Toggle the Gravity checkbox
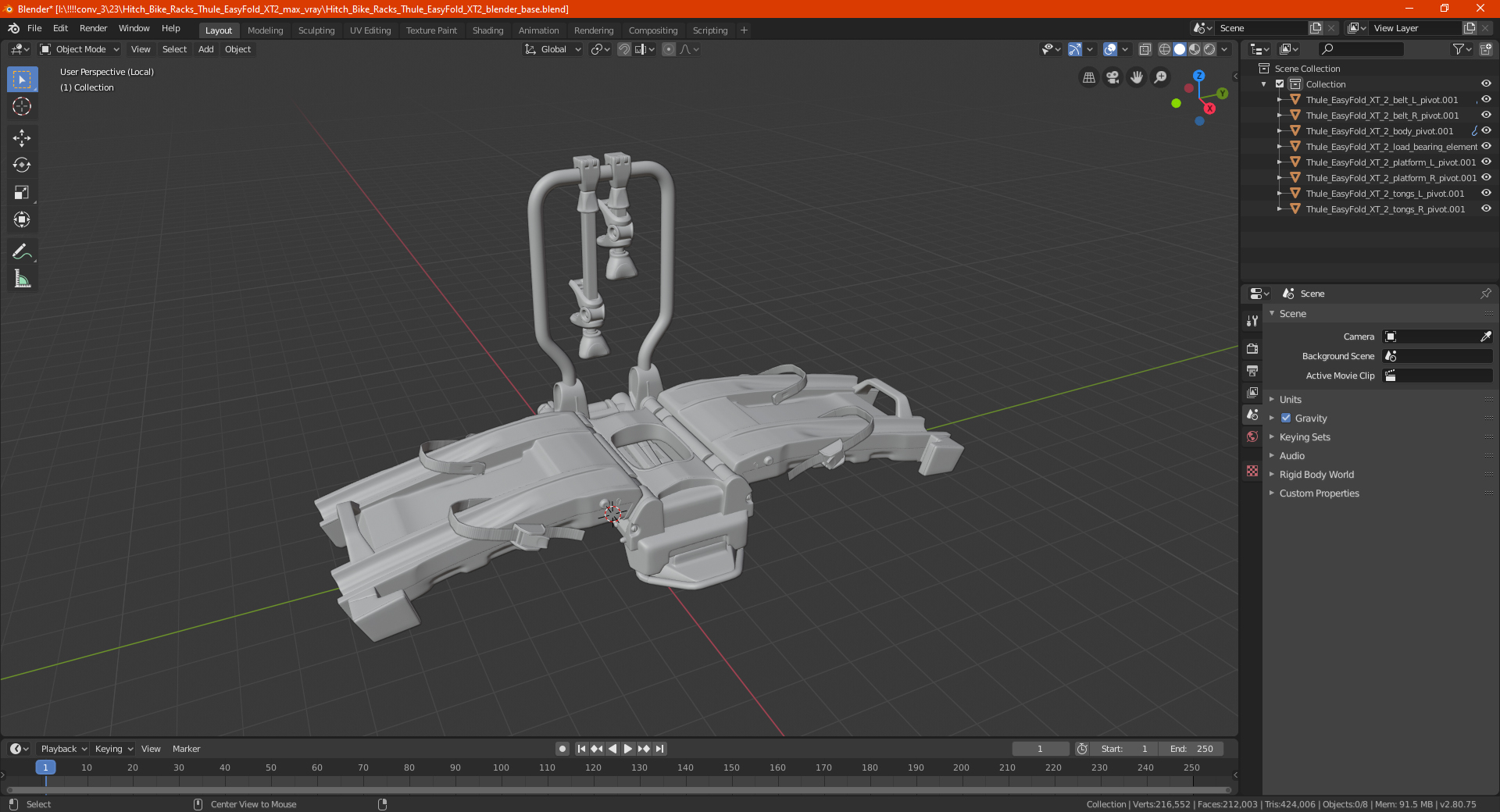The image size is (1500, 812). 1286,418
